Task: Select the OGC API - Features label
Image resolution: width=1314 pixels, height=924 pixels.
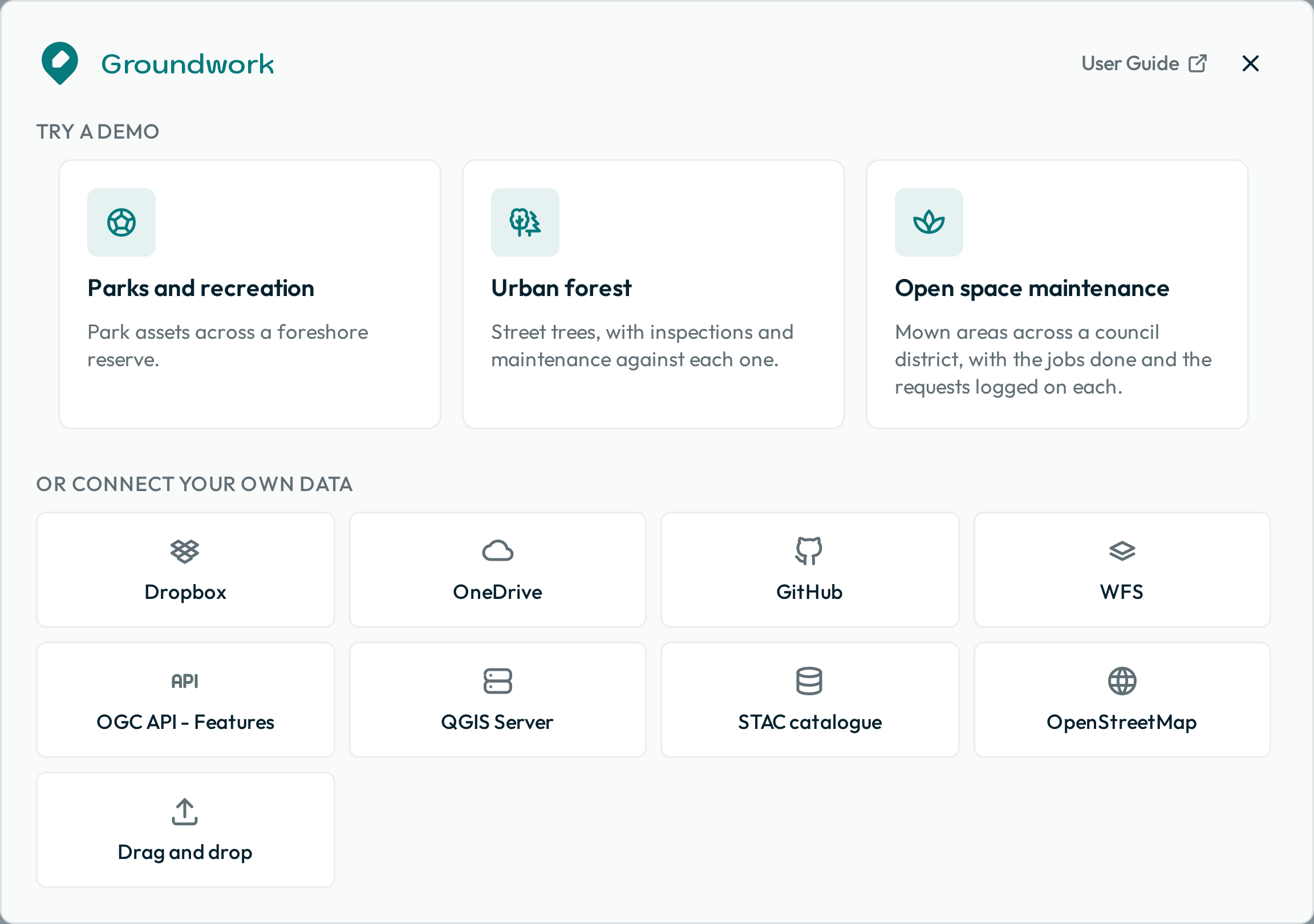Action: coord(185,723)
